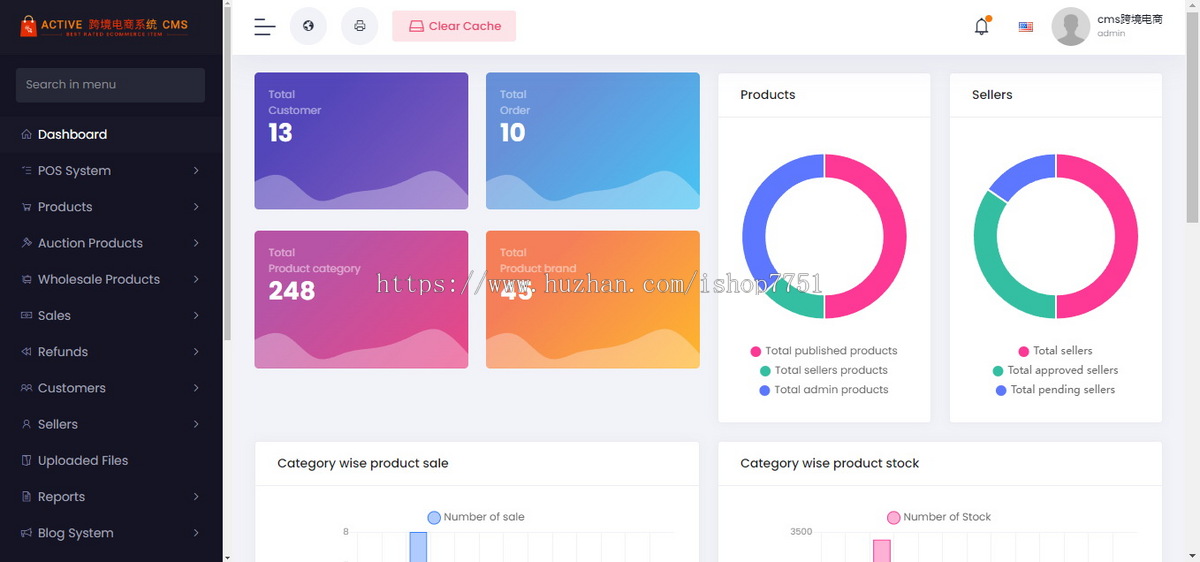The image size is (1200, 562).
Task: Select Customers in the sidebar menu
Action: pos(111,388)
